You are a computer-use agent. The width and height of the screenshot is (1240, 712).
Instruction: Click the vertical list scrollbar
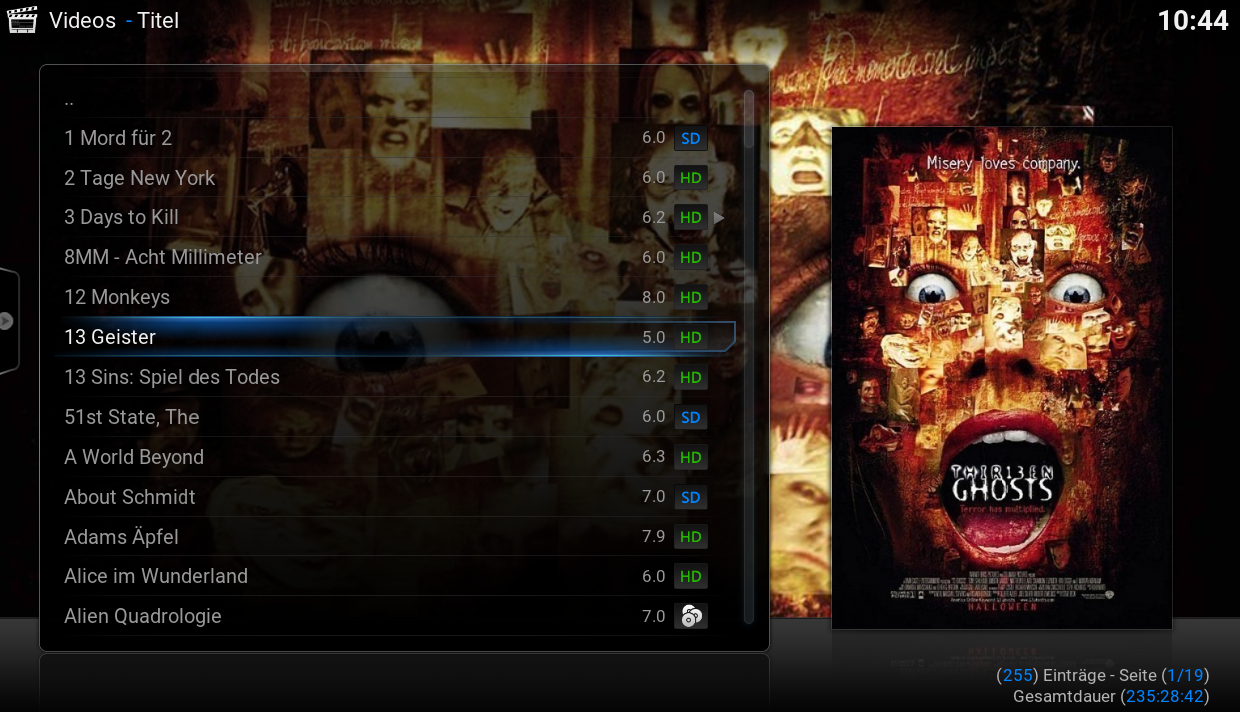coord(749,357)
